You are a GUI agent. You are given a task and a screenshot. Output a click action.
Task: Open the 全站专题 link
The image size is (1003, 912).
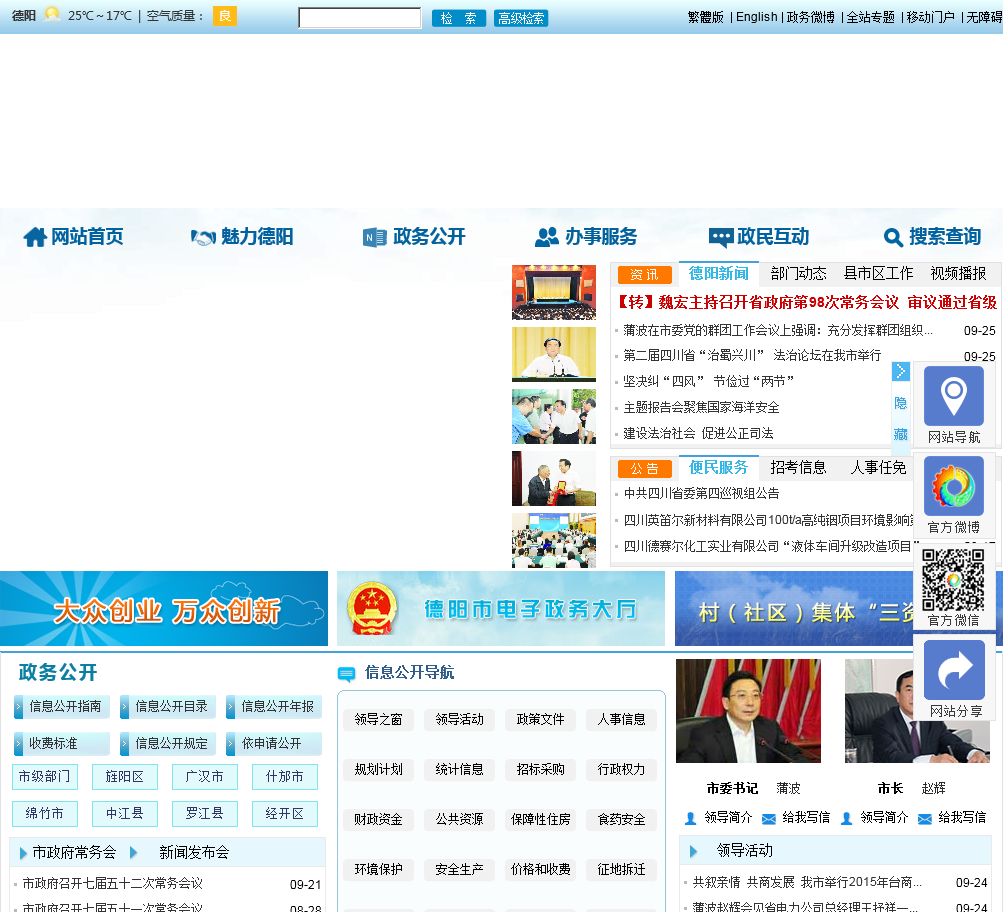coord(871,17)
